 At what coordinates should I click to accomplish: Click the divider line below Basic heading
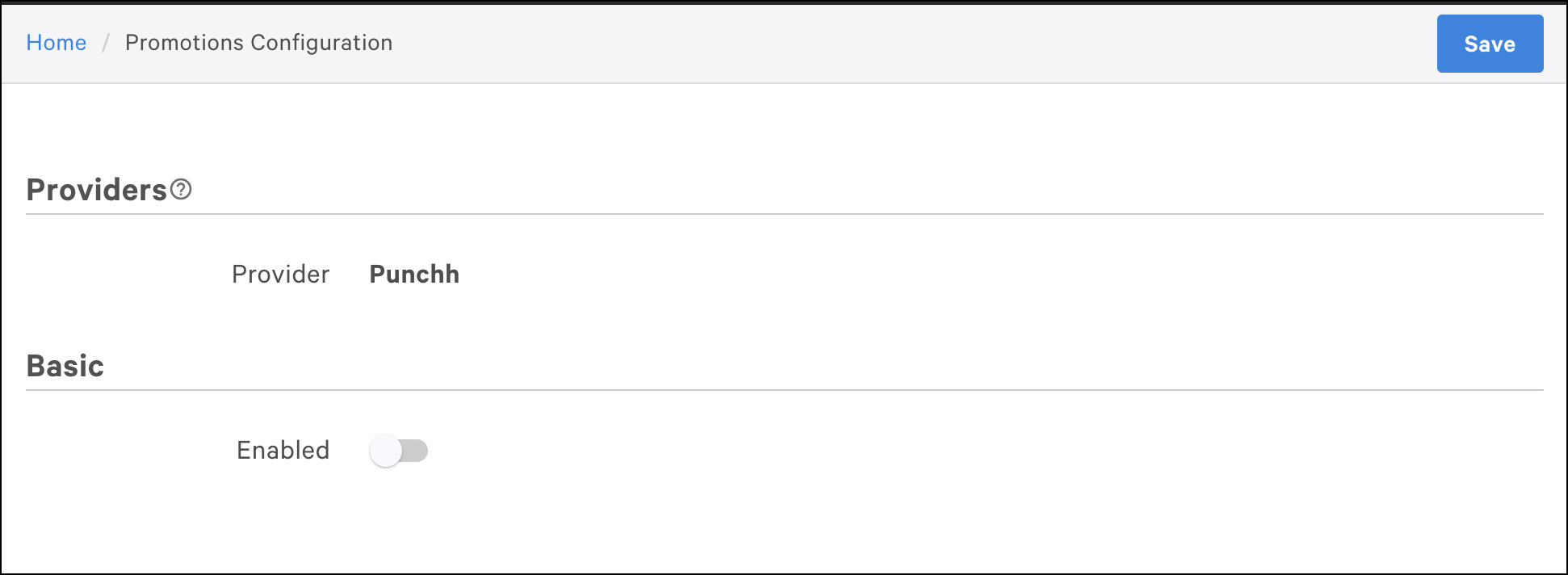(x=783, y=390)
